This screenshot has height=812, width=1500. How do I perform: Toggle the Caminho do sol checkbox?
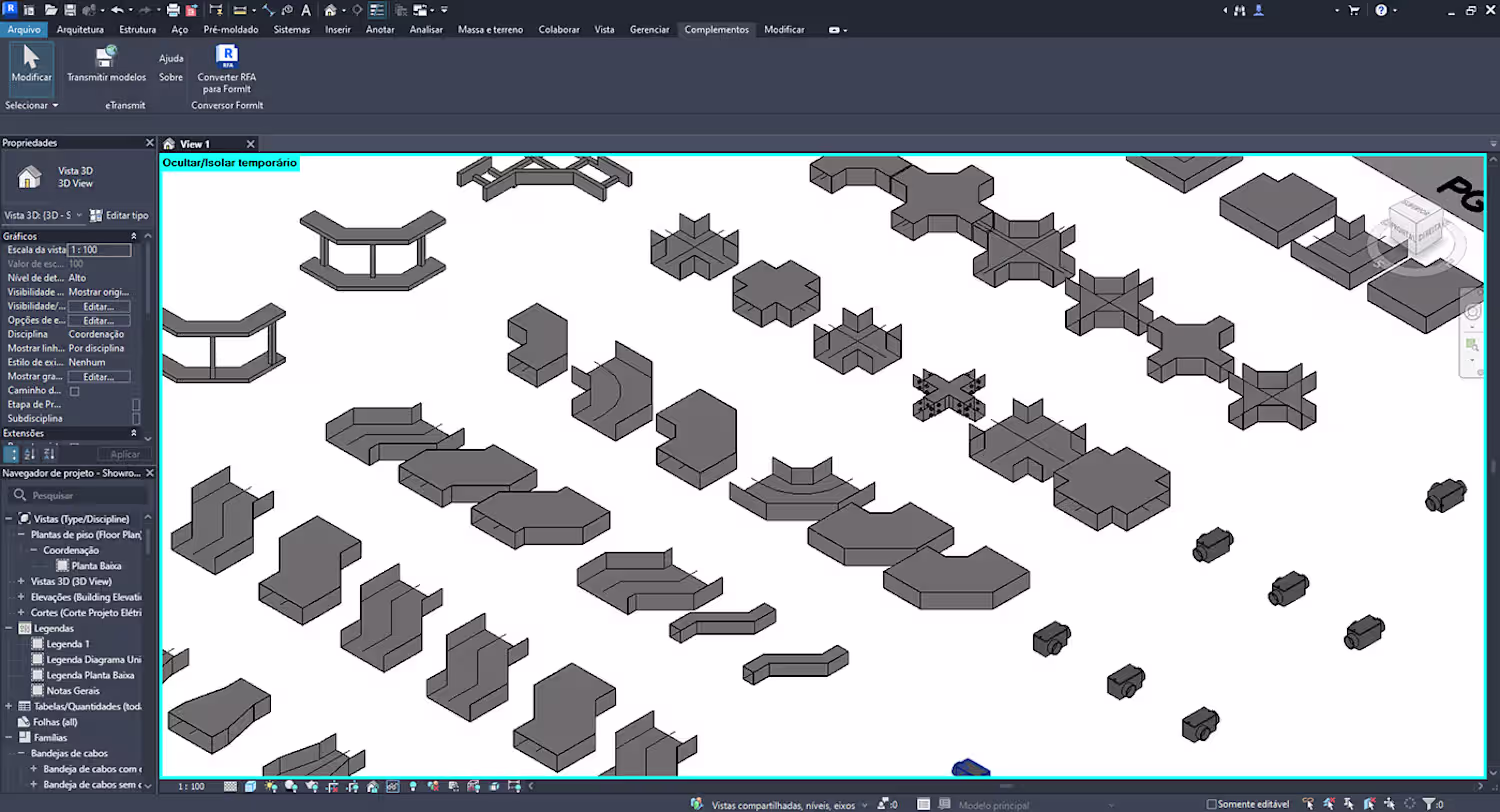point(74,391)
